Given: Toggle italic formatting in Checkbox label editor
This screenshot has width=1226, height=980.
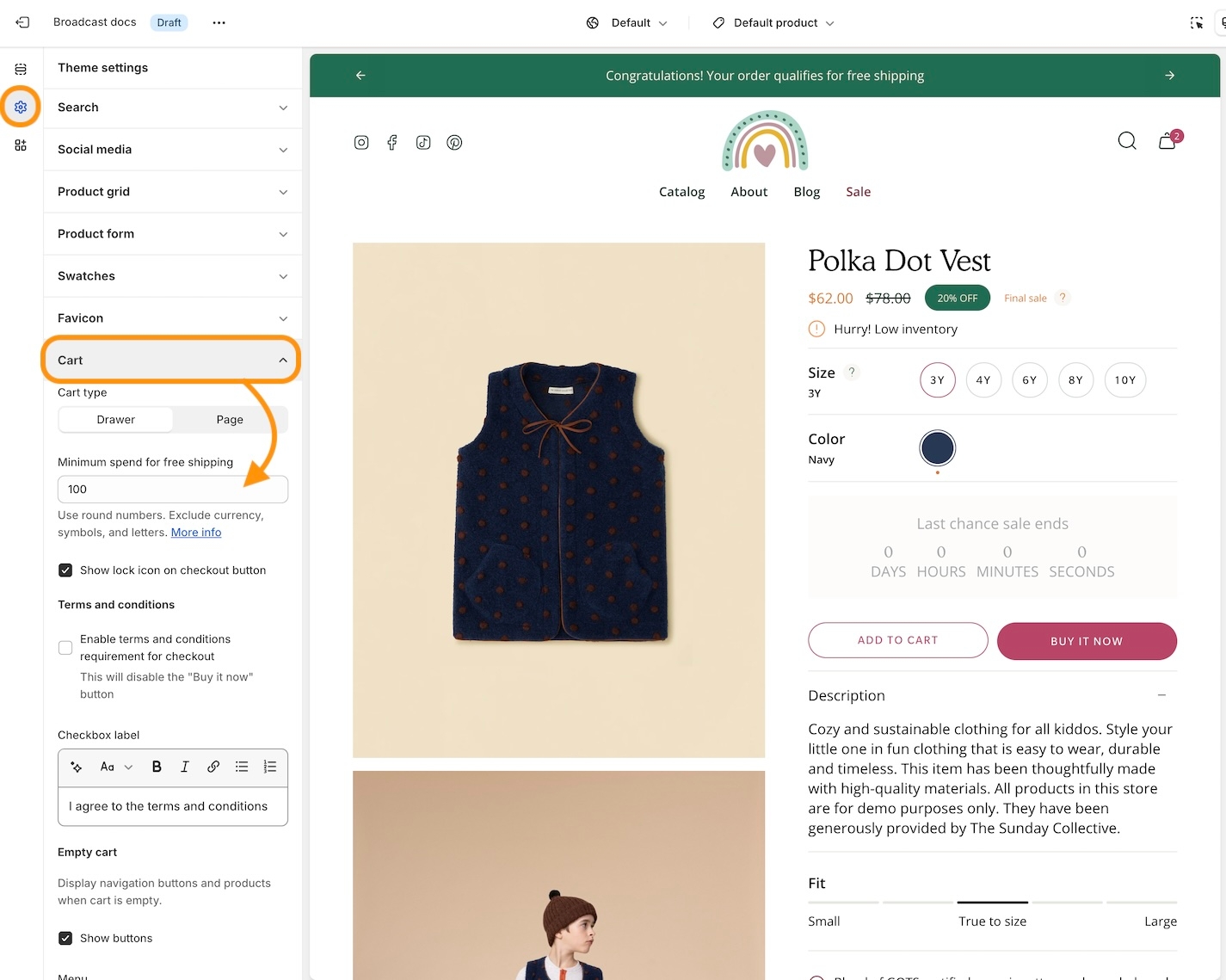Looking at the screenshot, I should (x=184, y=767).
